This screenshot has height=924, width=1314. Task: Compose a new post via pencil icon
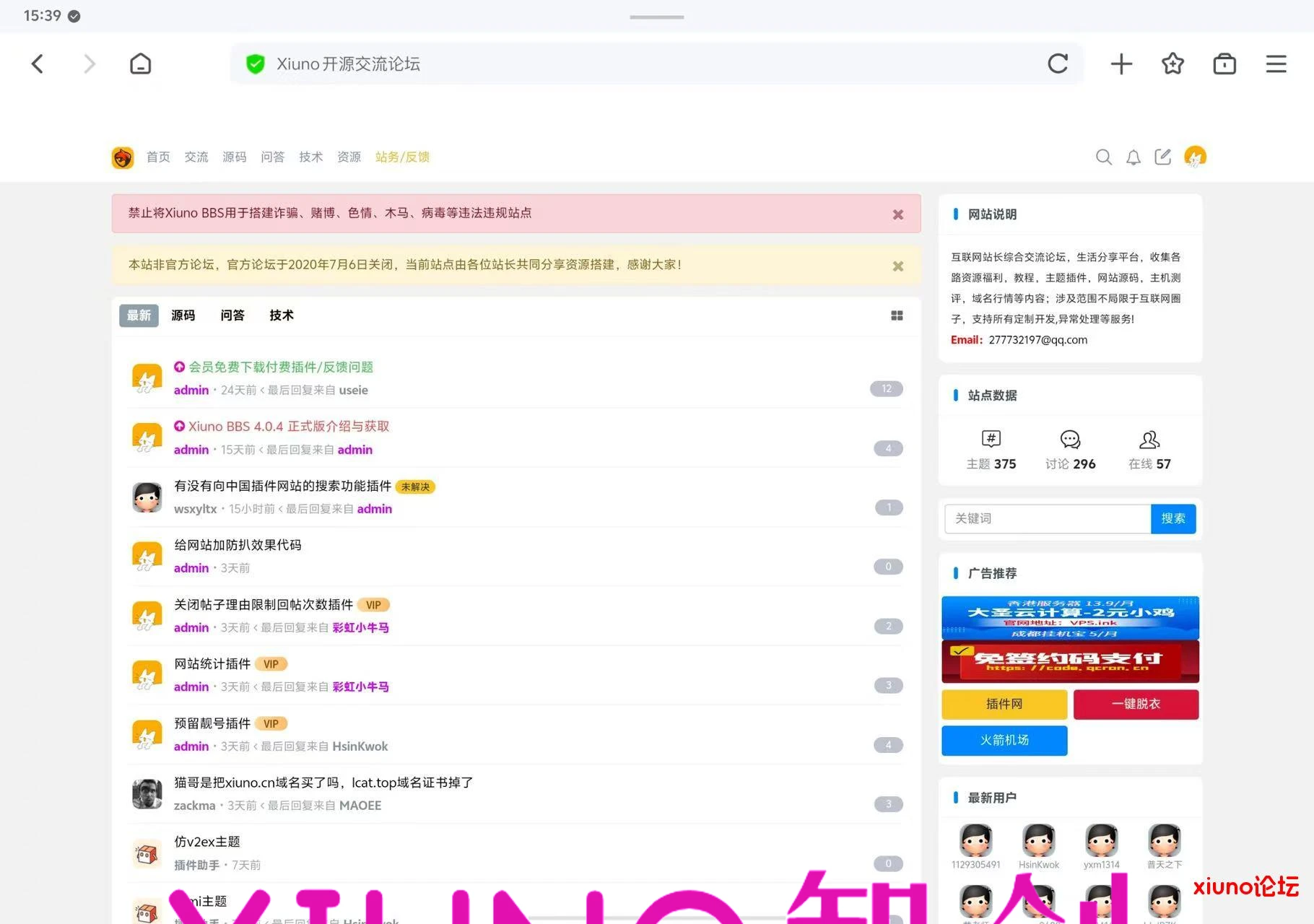coord(1162,157)
